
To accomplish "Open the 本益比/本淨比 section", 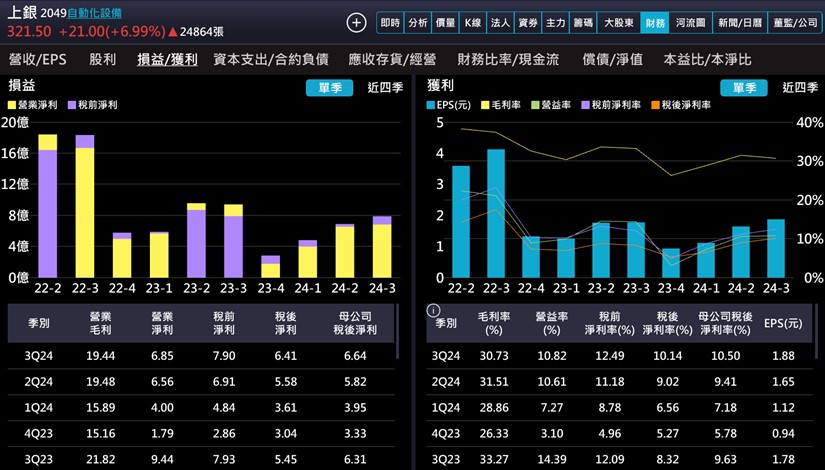I will click(707, 60).
